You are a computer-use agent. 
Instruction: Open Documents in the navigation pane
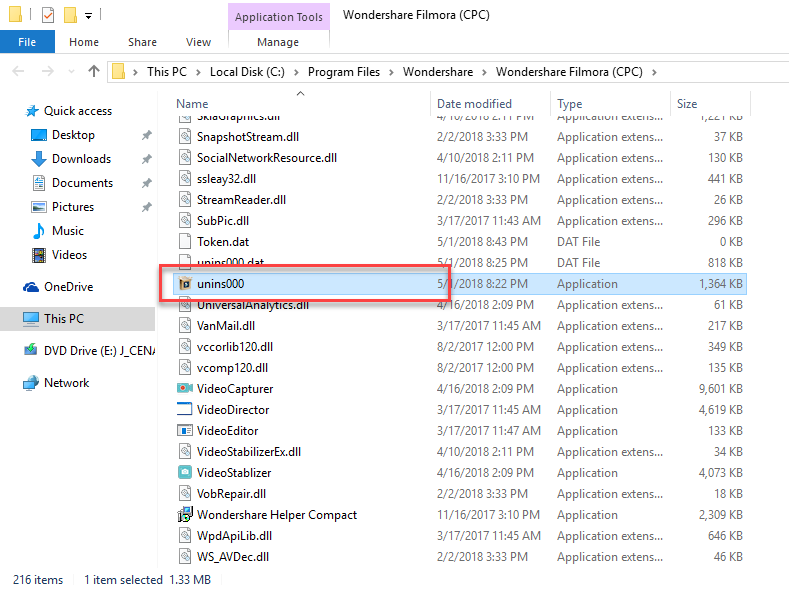(82, 183)
